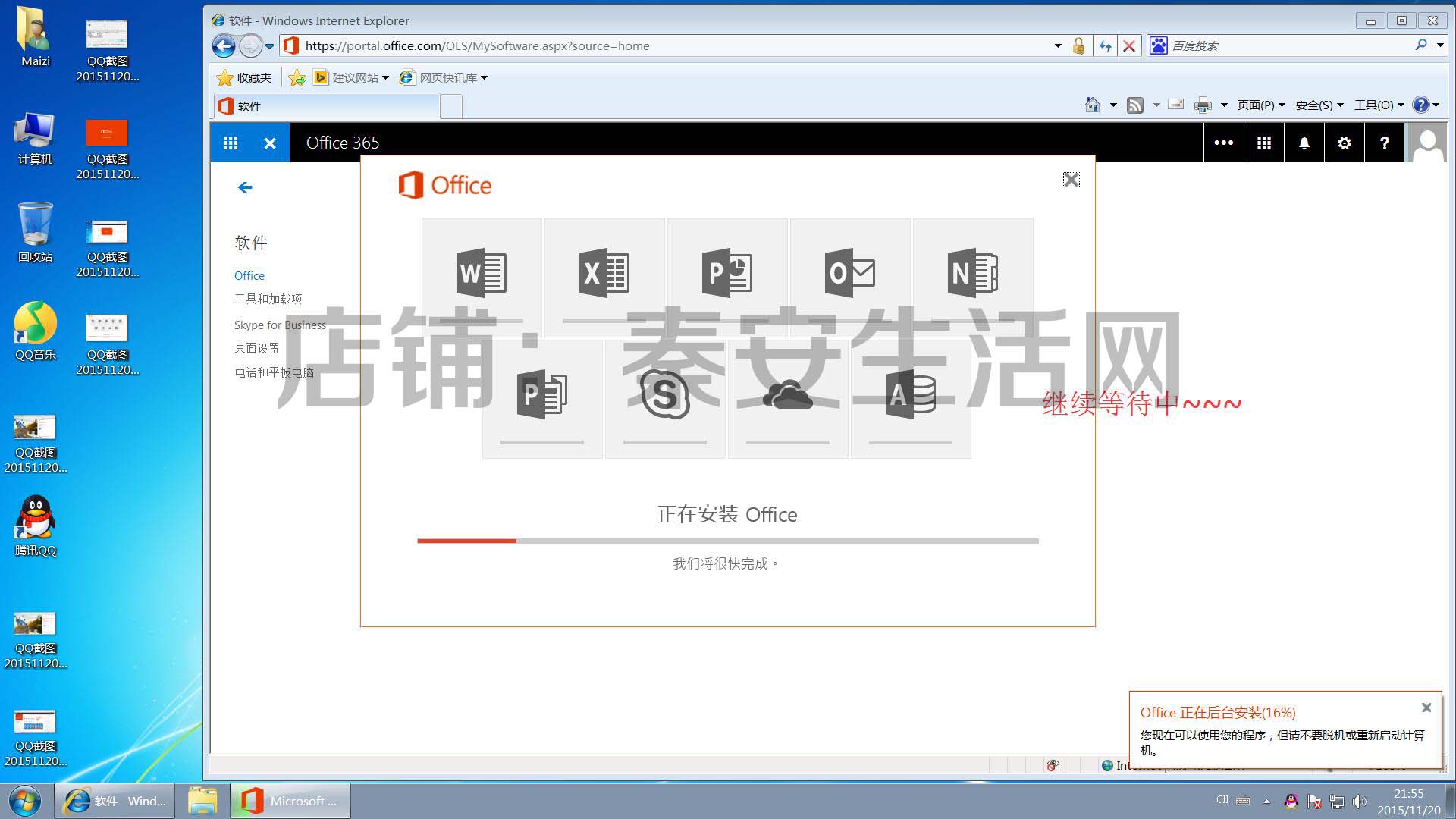The width and height of the screenshot is (1456, 819).
Task: Click the search magnifier button
Action: pyautogui.click(x=1421, y=45)
